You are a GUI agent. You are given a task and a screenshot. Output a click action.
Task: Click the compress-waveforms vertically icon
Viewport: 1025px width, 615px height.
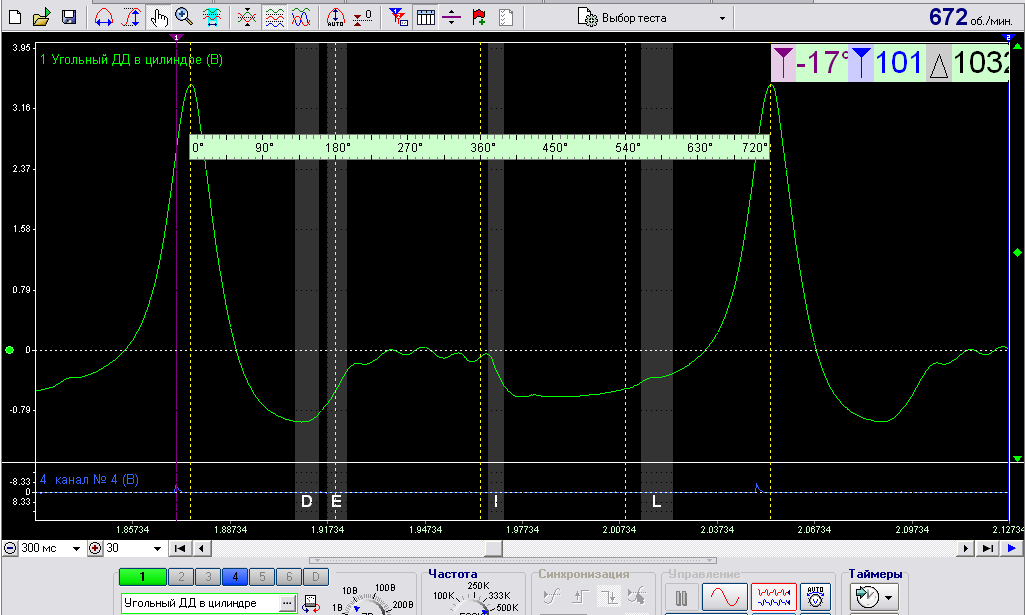pyautogui.click(x=246, y=17)
